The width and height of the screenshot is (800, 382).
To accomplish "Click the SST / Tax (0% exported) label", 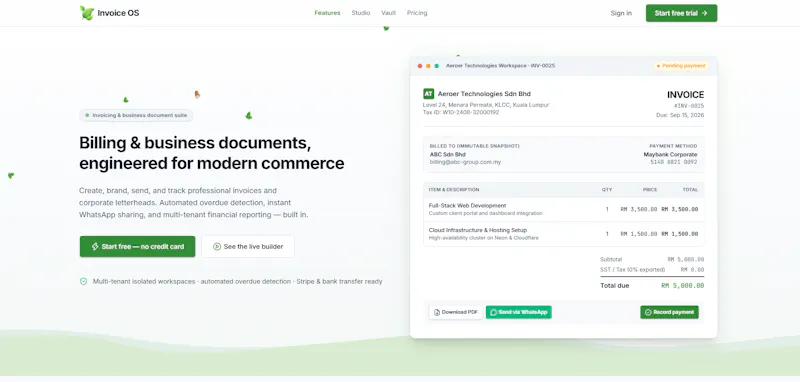I will tap(633, 269).
